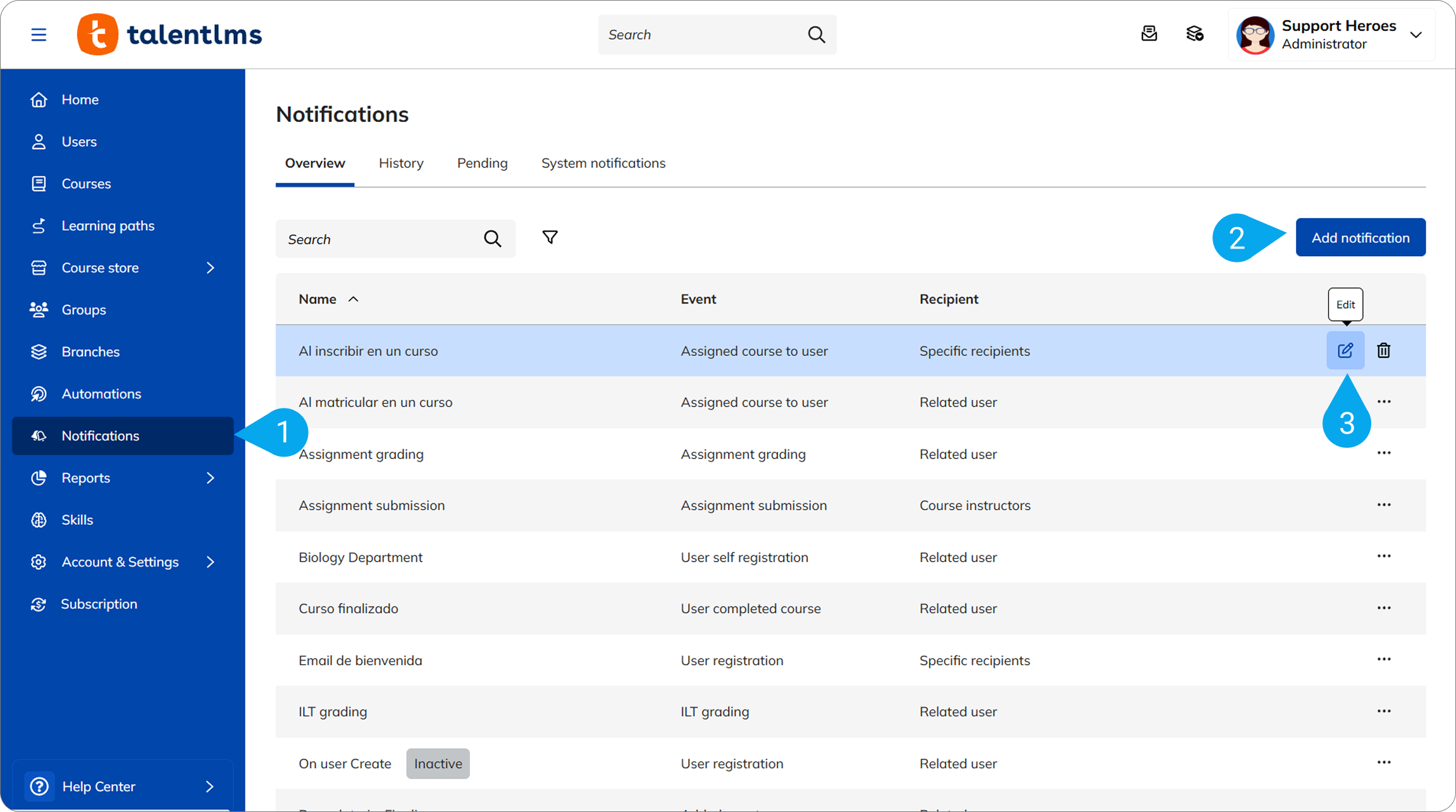Click the edit pencil icon for Al inscribir en un curso

[x=1345, y=350]
